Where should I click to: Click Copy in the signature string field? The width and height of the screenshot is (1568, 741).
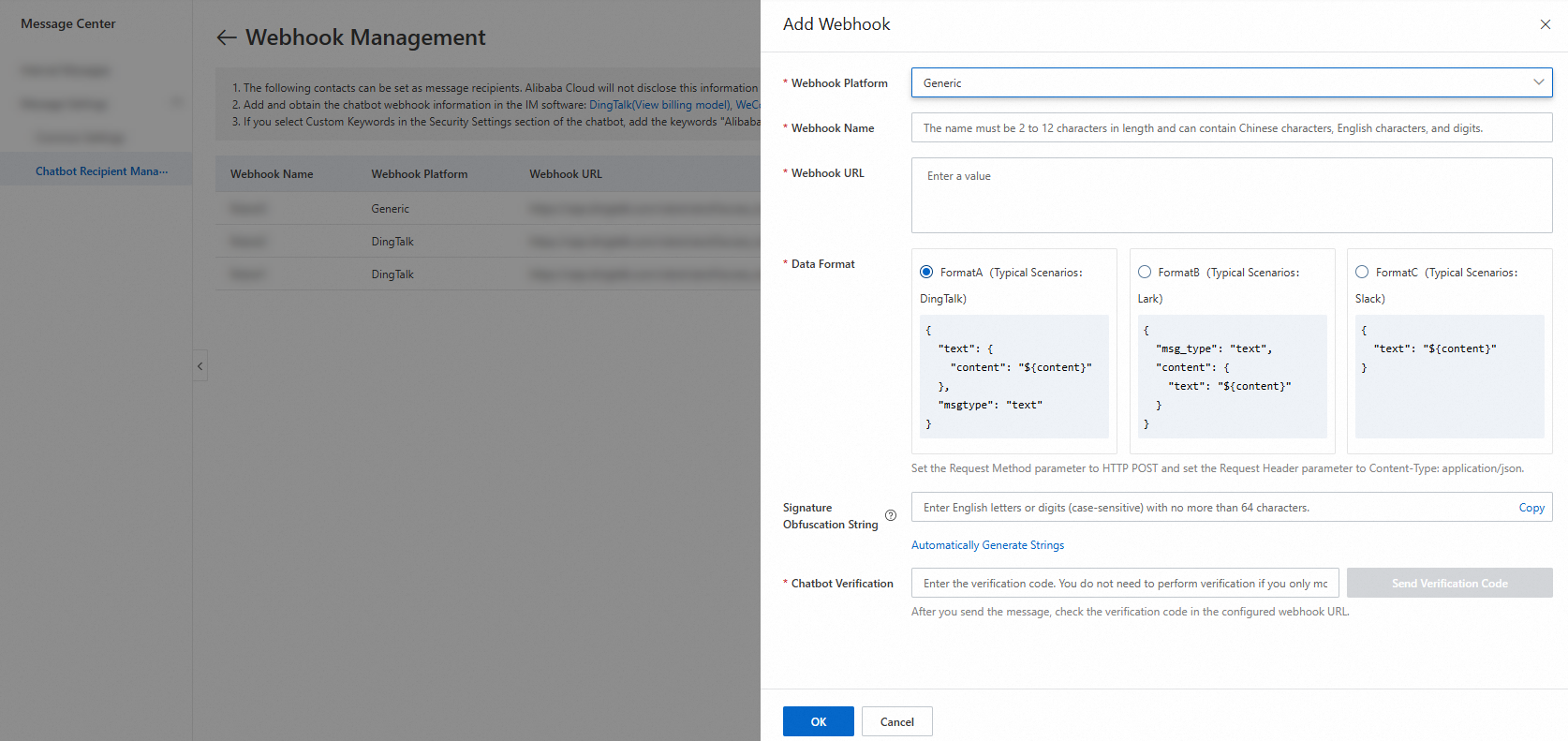click(x=1531, y=508)
